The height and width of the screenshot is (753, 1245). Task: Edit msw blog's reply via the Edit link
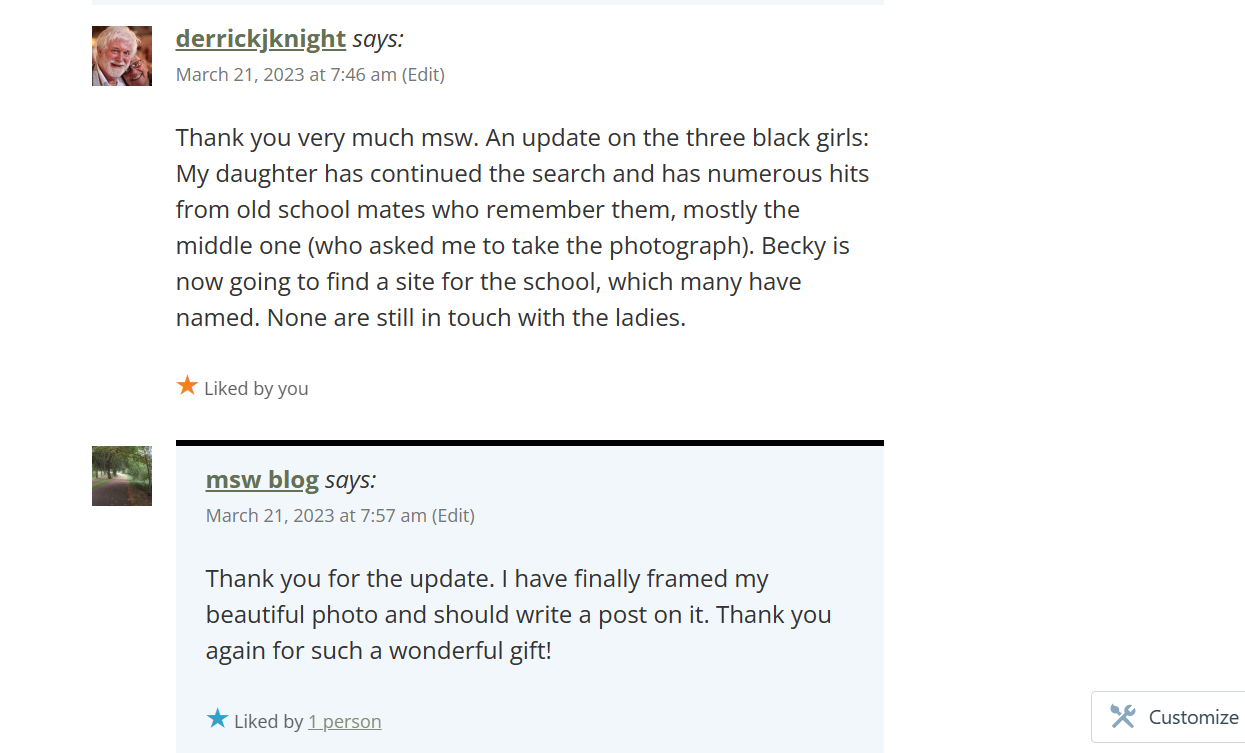(453, 516)
